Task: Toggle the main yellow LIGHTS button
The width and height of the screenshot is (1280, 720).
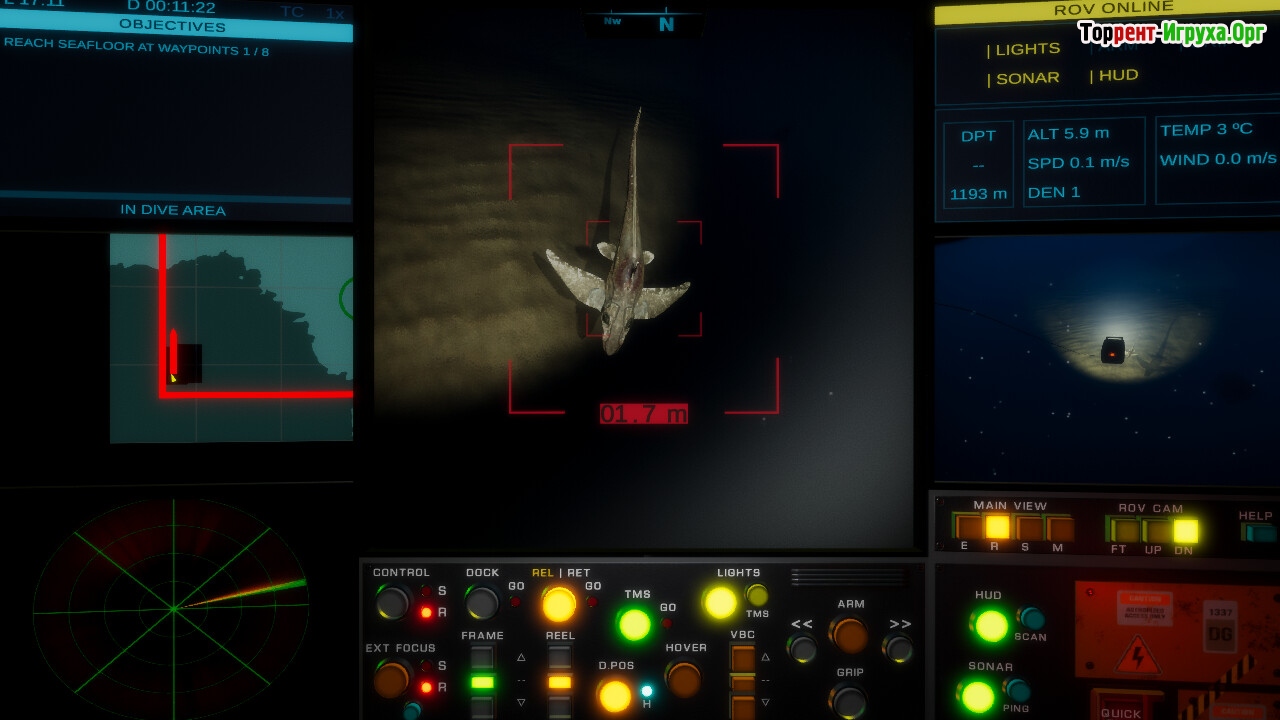Action: coord(719,602)
